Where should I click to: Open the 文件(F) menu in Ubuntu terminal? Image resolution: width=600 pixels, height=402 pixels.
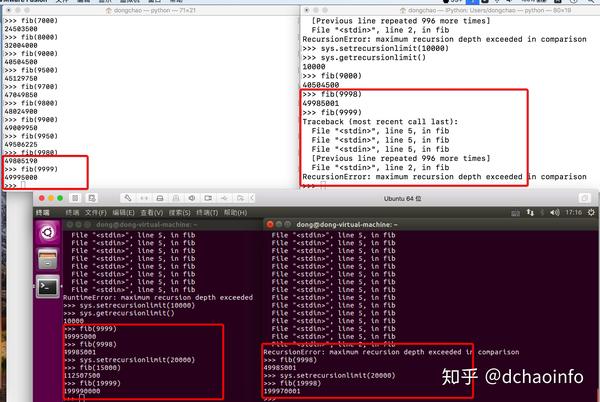pos(96,213)
